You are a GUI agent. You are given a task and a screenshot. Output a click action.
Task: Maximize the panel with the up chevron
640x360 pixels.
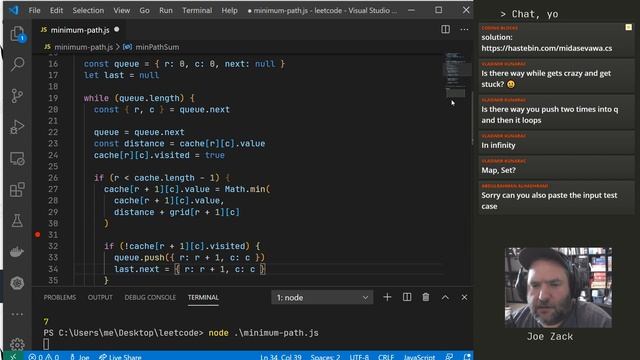point(445,297)
